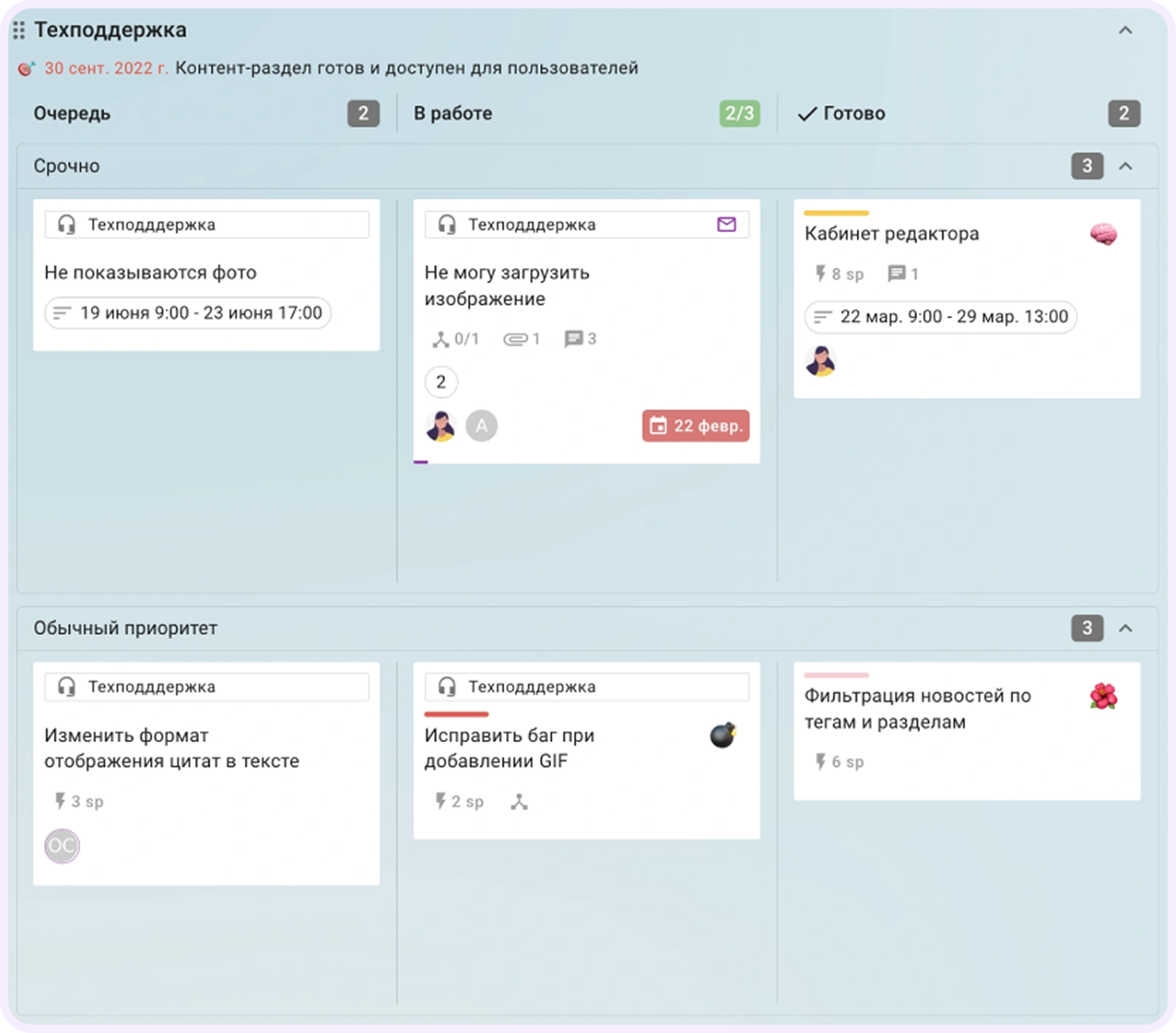
Task: Select the В работе column header
Action: click(x=453, y=113)
